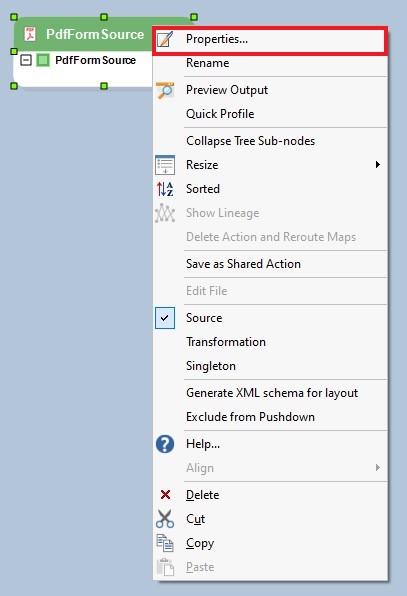This screenshot has width=407, height=596.
Task: Click the Copy pages icon
Action: point(165,543)
